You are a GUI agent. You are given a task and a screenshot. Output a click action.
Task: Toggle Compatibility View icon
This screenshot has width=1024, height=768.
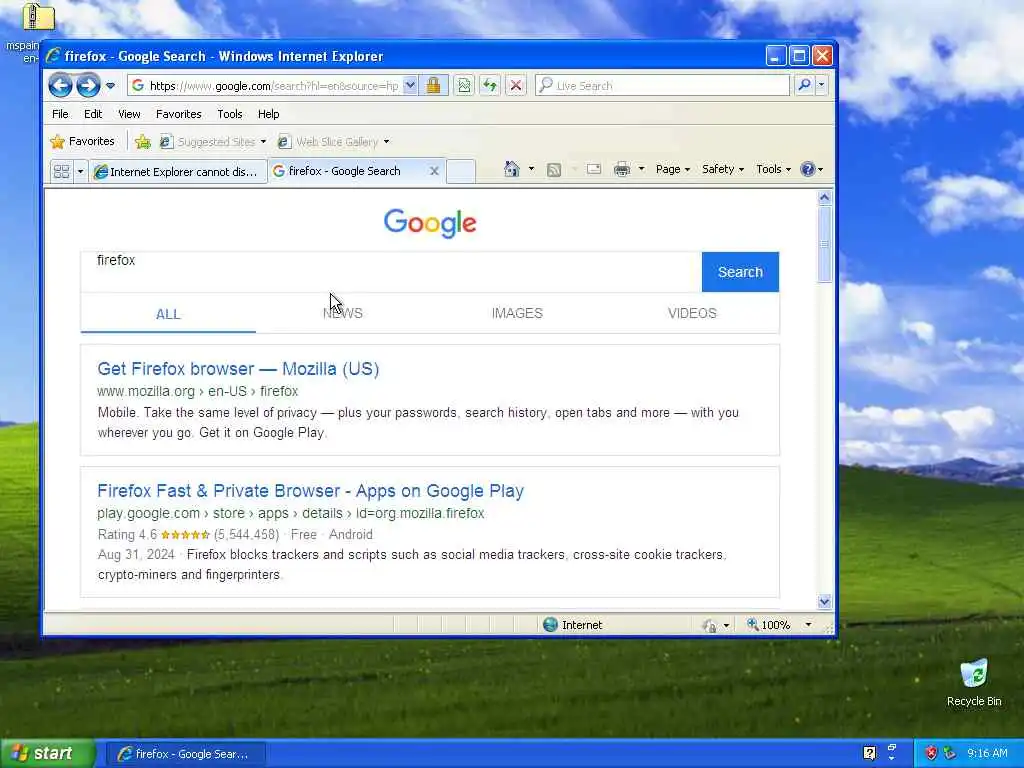tap(464, 86)
